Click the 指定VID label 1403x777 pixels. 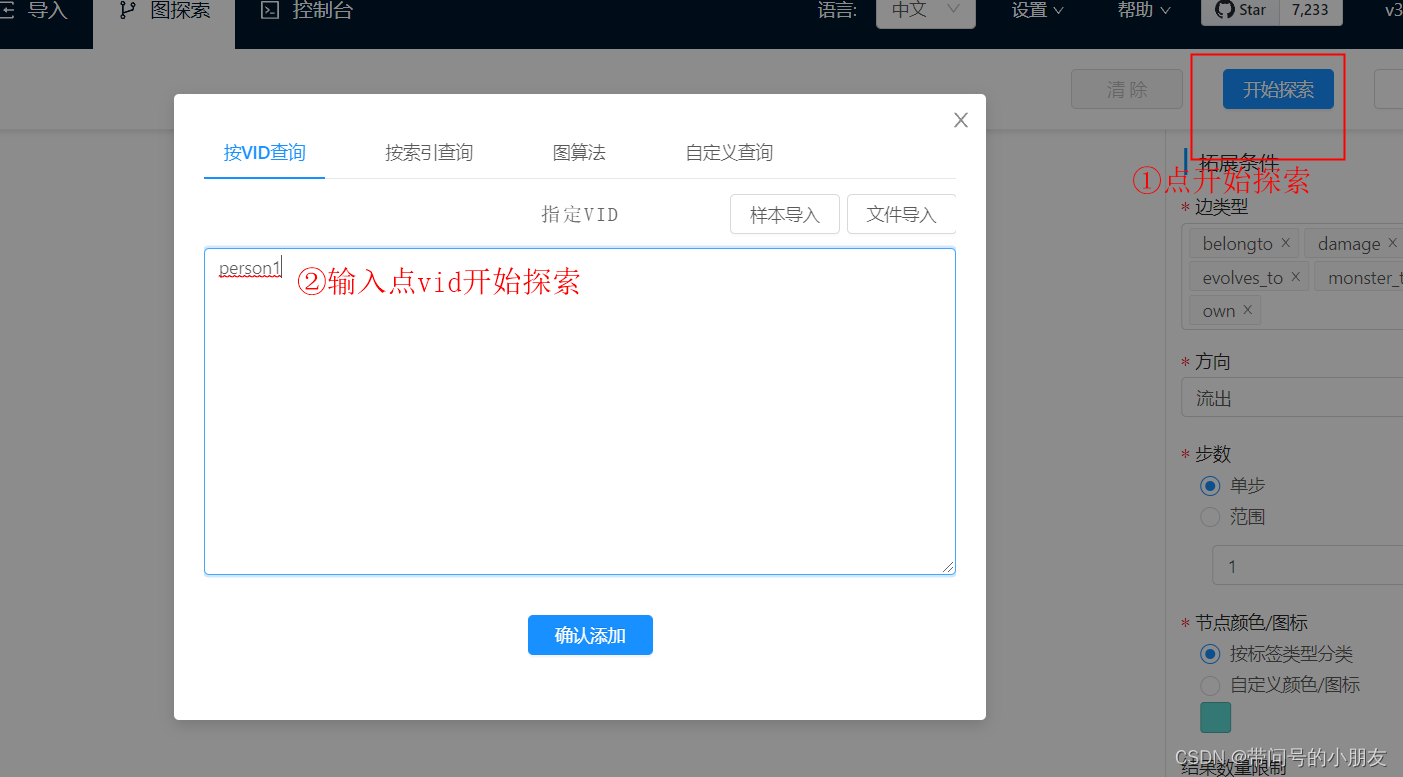(x=580, y=214)
